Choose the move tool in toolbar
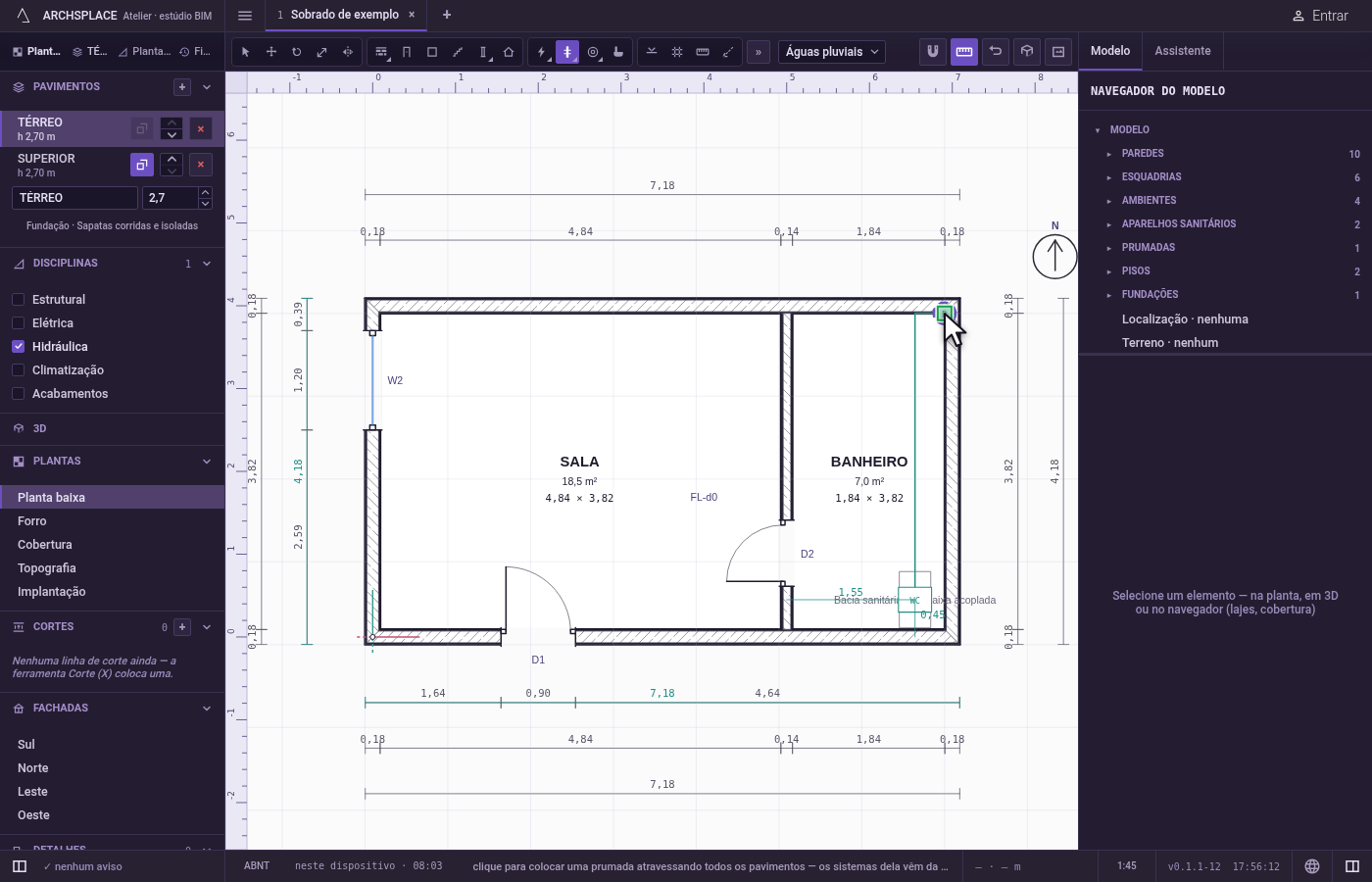Screen dimensions: 1372x882 pos(271,52)
